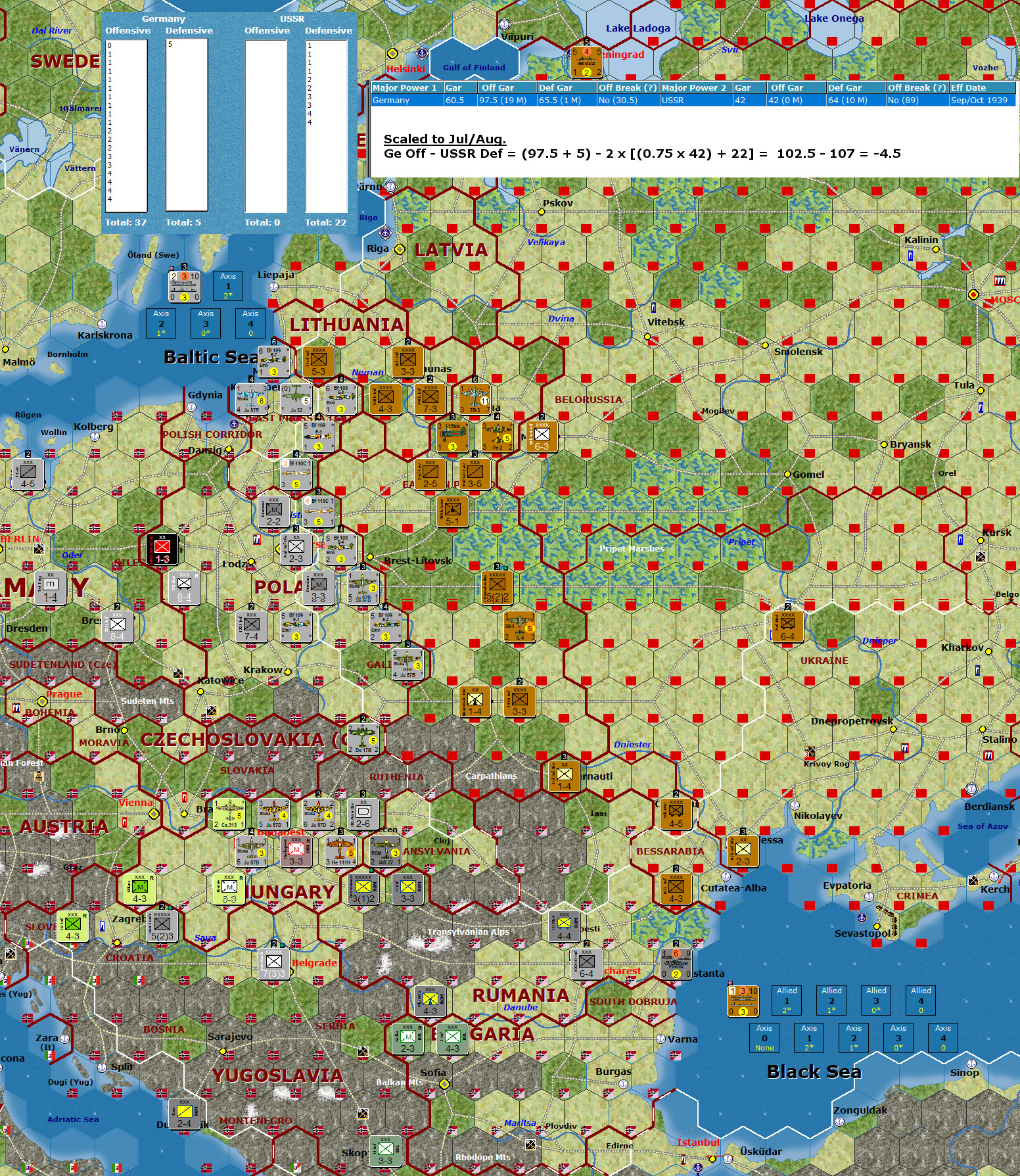This screenshot has width=1020, height=1176.
Task: Click the DB-3 IL-4 bomber counter
Action: coord(520,626)
